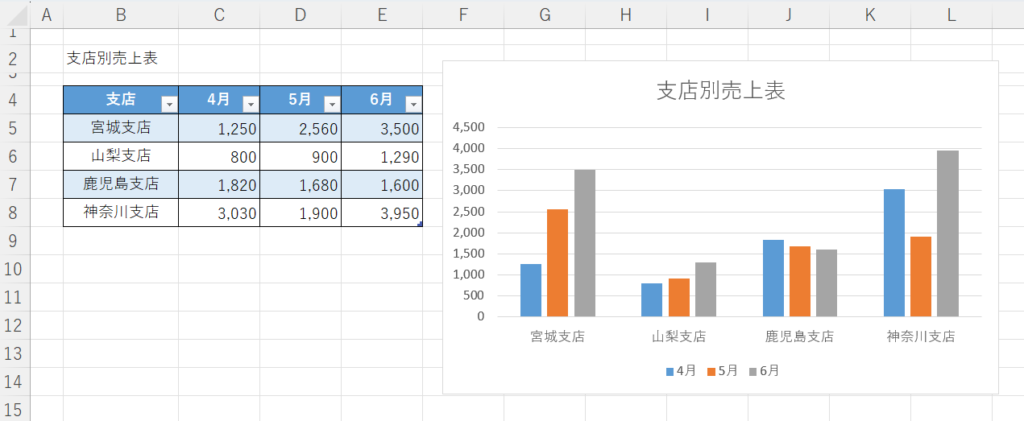Click the gray 6月 bar for 神奈川支店
The image size is (1024, 421).
945,233
